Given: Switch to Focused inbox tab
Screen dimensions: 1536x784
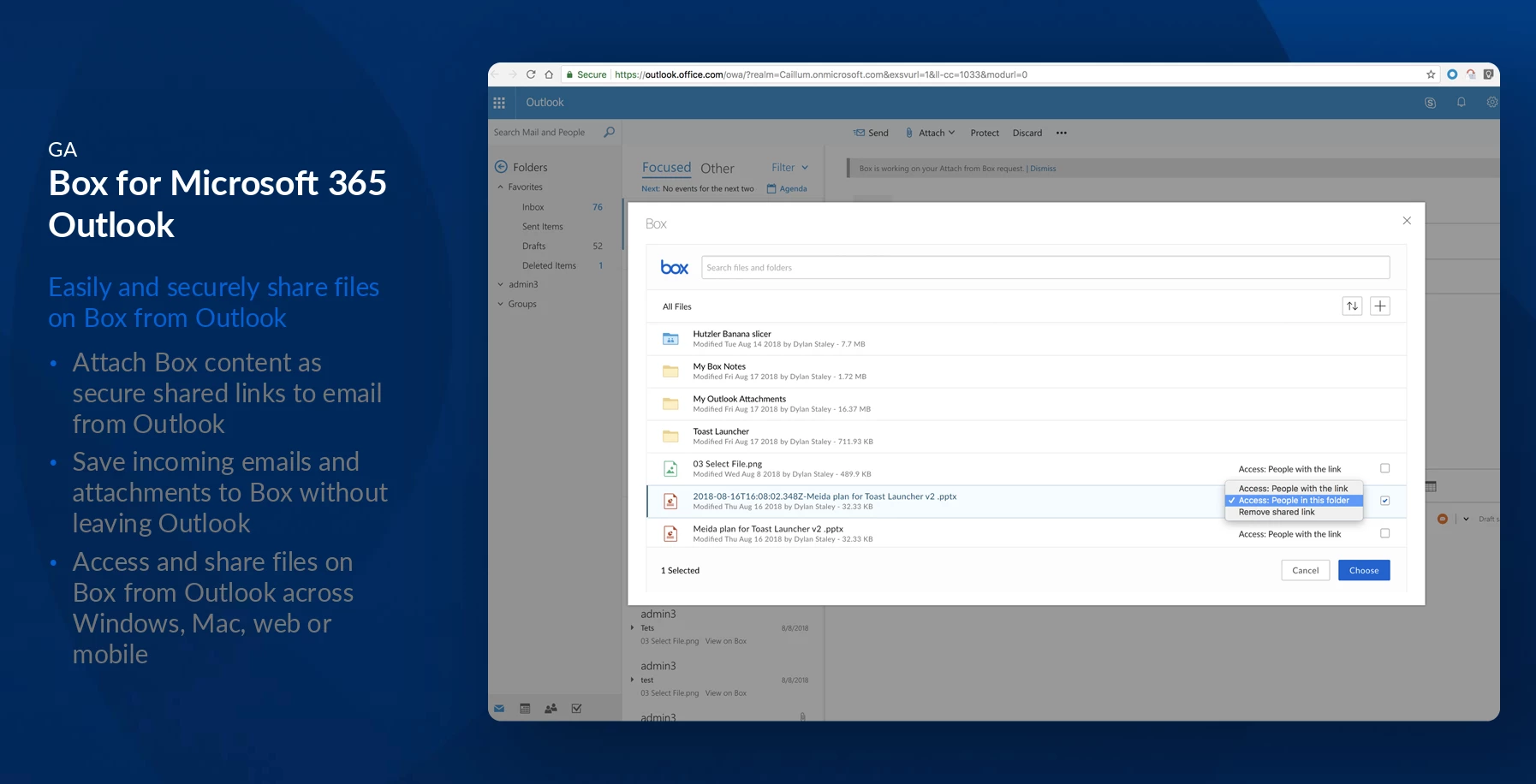Looking at the screenshot, I should (666, 168).
